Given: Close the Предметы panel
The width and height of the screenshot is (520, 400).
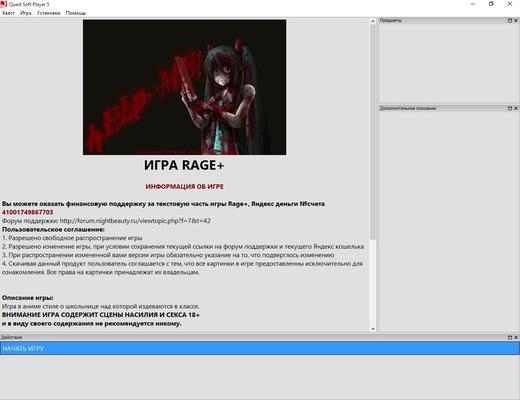Looking at the screenshot, I should 516,20.
